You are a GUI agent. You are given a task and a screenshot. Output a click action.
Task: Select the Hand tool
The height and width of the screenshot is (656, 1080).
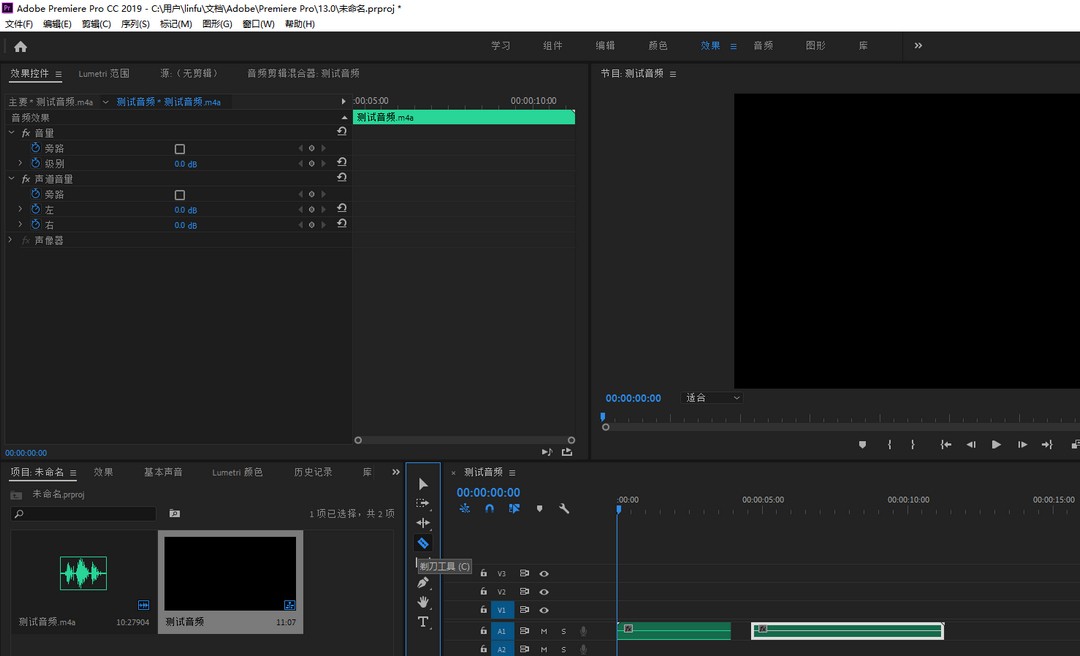(423, 602)
